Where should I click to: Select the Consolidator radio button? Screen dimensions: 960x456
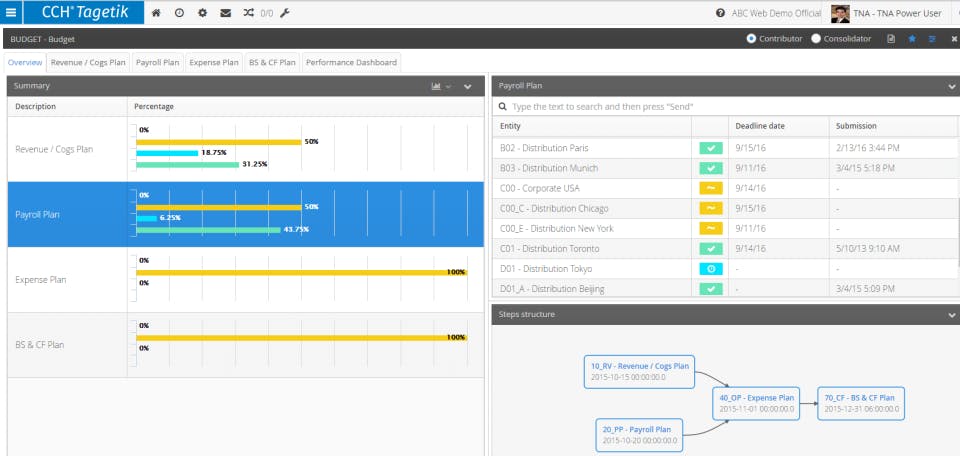tap(816, 39)
